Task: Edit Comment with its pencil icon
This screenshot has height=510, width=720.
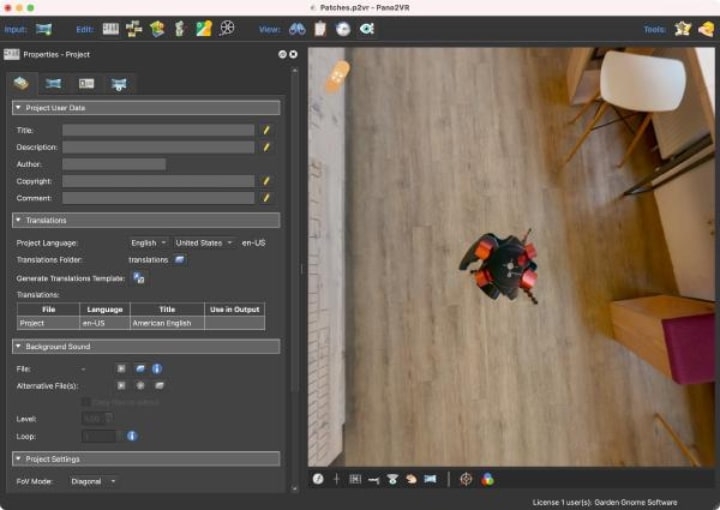Action: coord(266,198)
